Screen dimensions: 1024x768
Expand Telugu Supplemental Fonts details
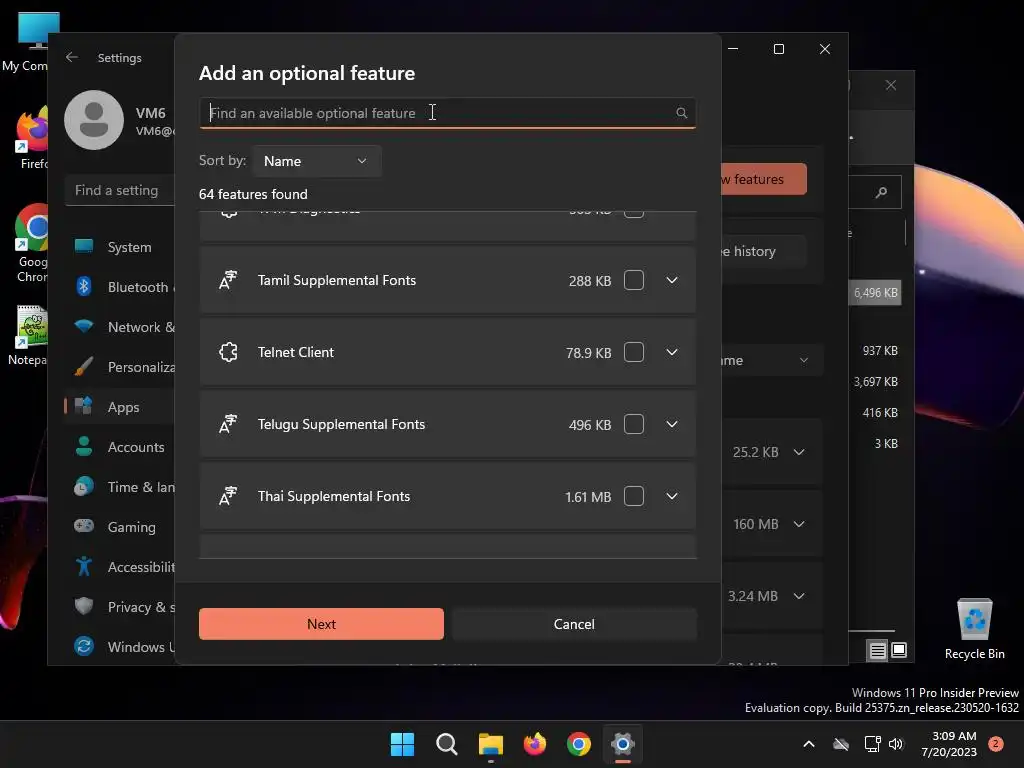click(671, 424)
